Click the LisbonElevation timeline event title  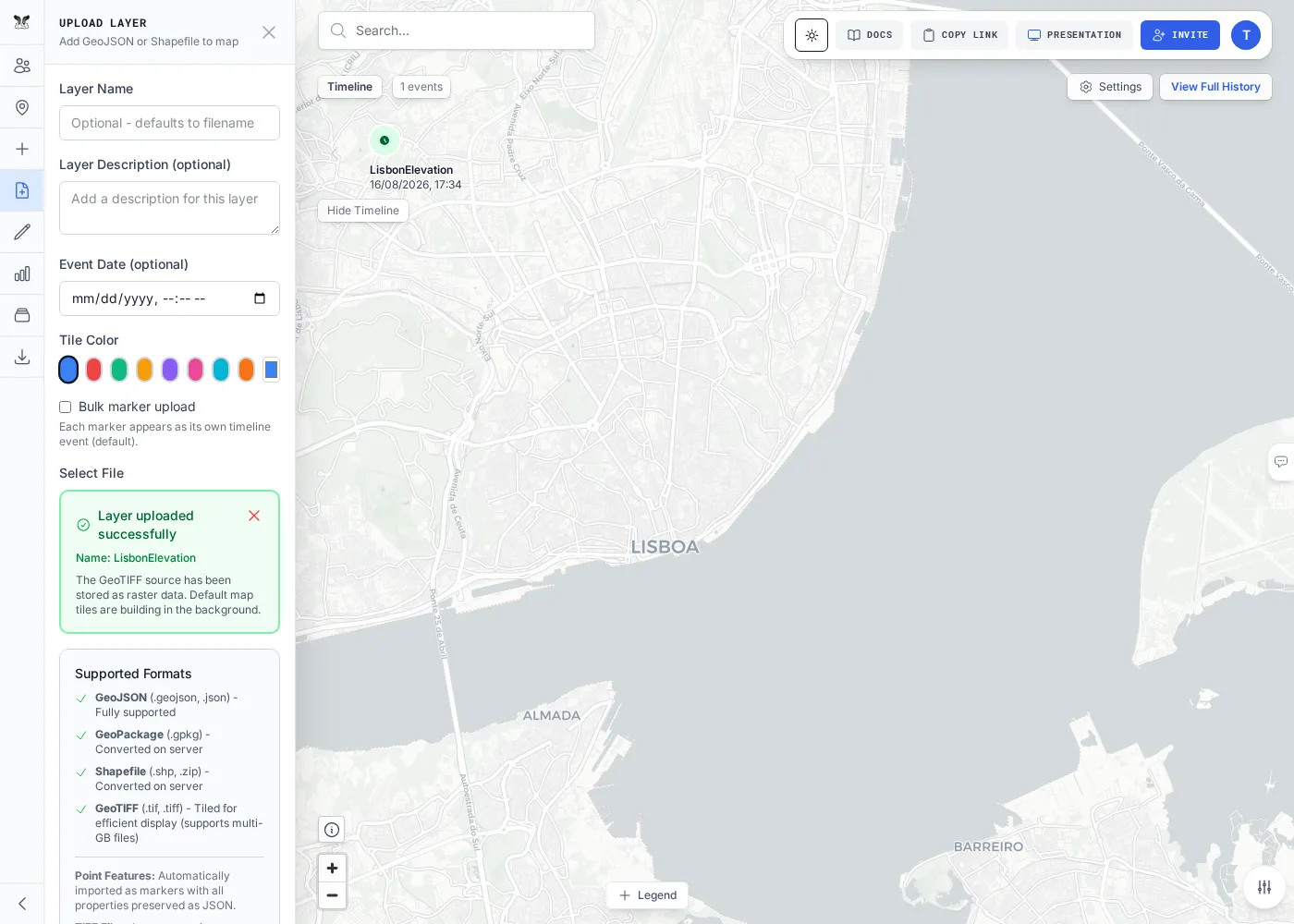[411, 170]
